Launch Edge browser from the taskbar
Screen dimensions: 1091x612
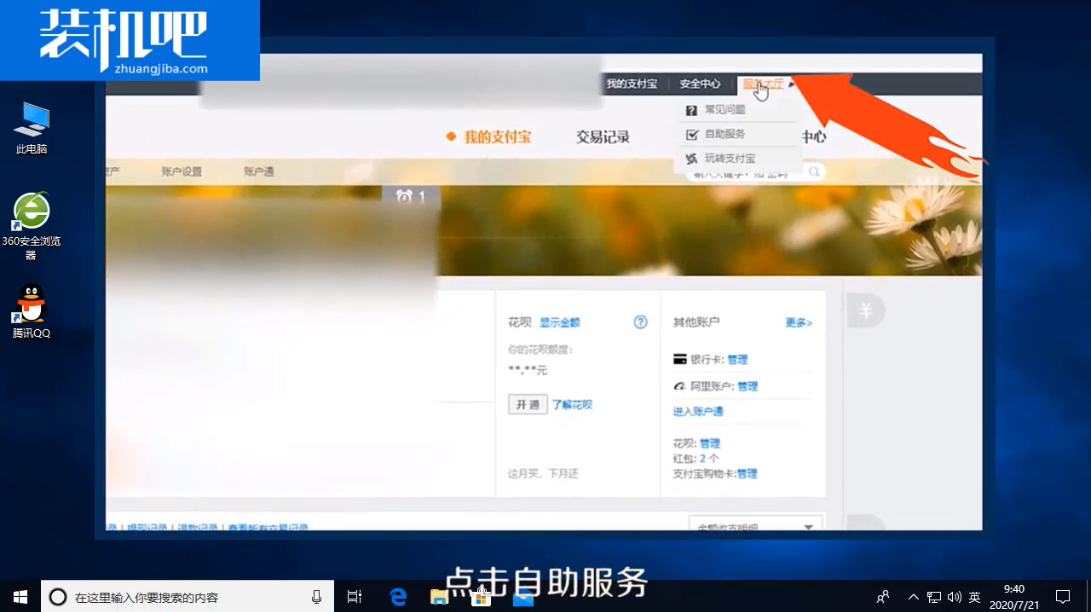[398, 597]
